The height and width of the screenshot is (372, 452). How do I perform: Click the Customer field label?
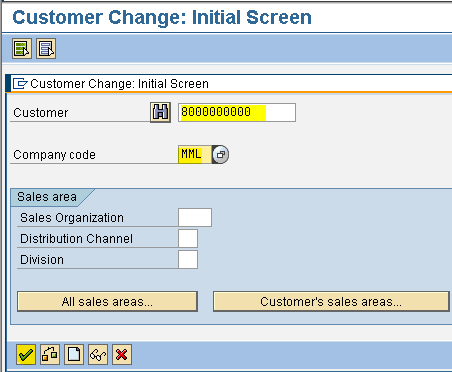(x=41, y=113)
